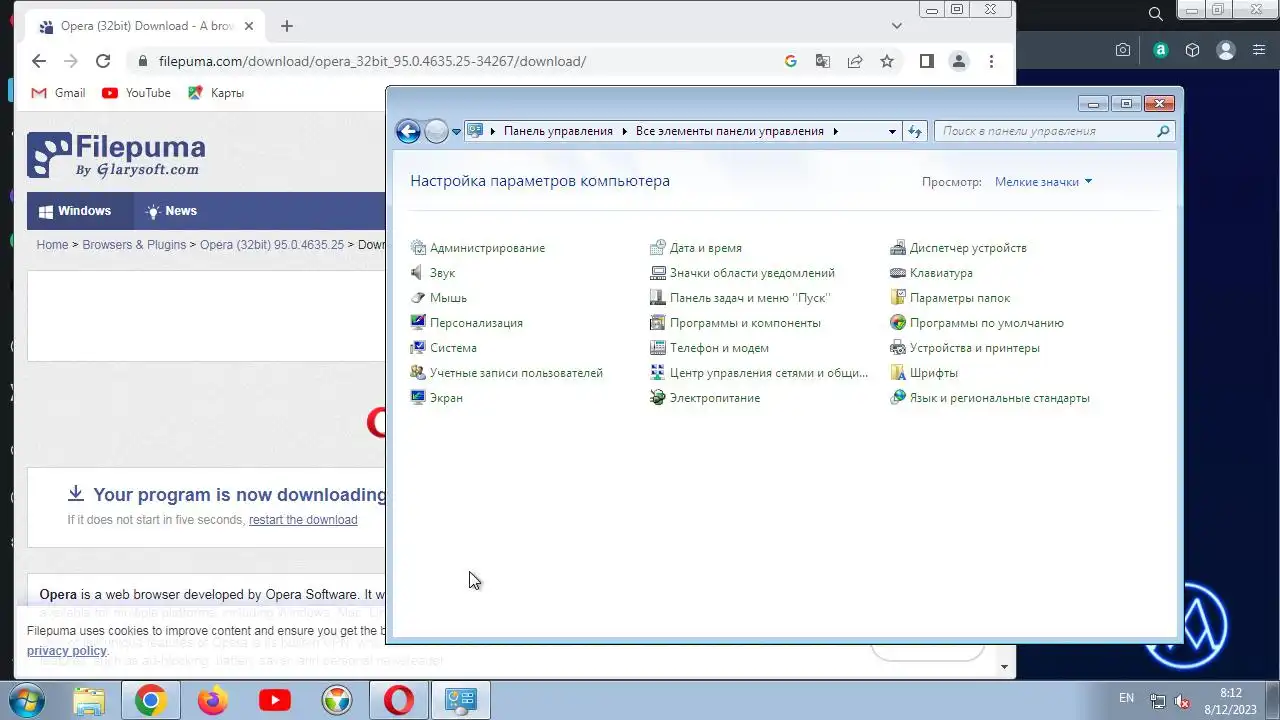Open the Chrome profile avatar
1280x720 pixels.
pyautogui.click(x=958, y=61)
